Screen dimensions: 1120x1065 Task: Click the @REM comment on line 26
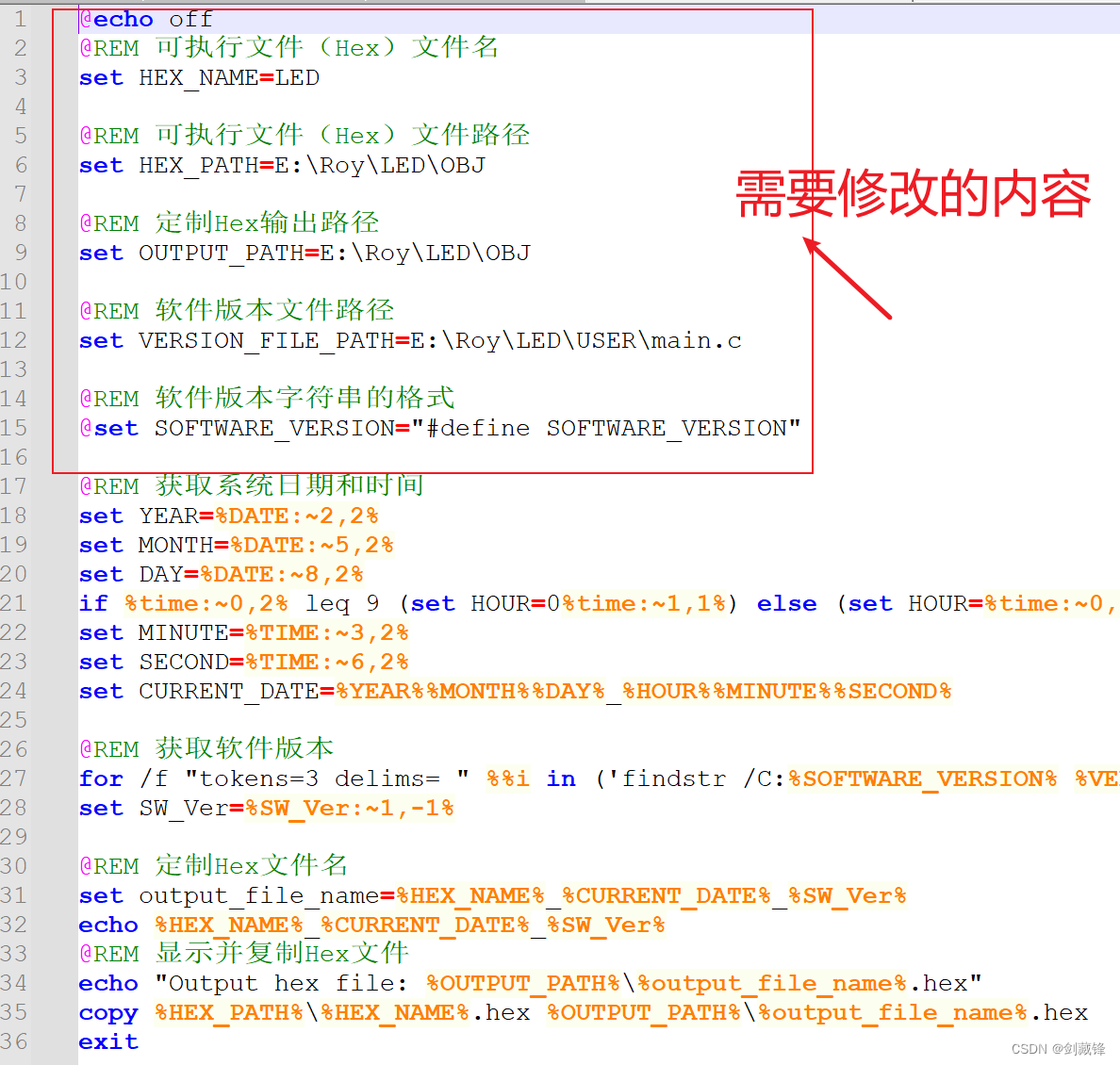click(206, 748)
